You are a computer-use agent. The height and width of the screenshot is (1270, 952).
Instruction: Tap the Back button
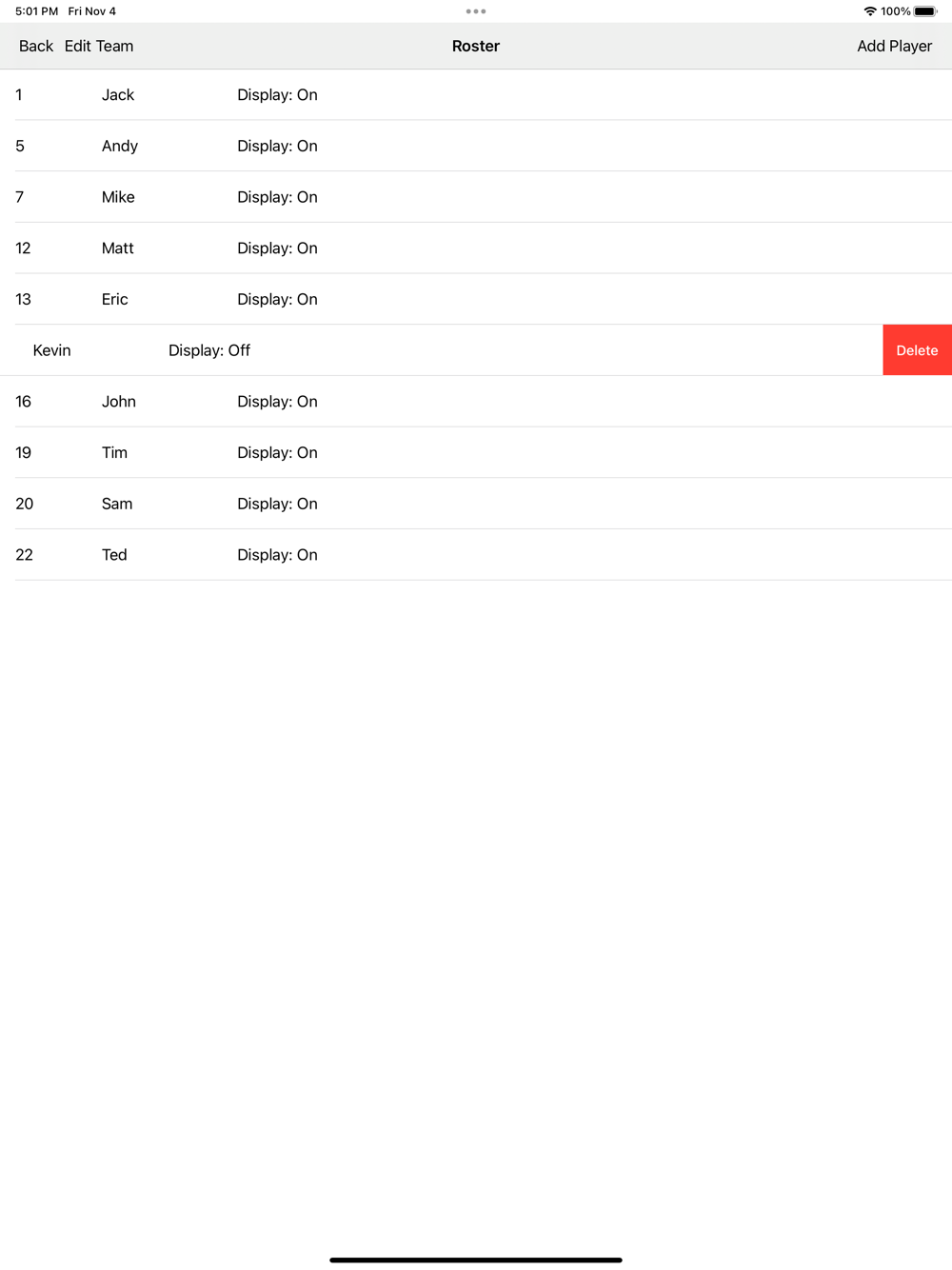tap(36, 46)
